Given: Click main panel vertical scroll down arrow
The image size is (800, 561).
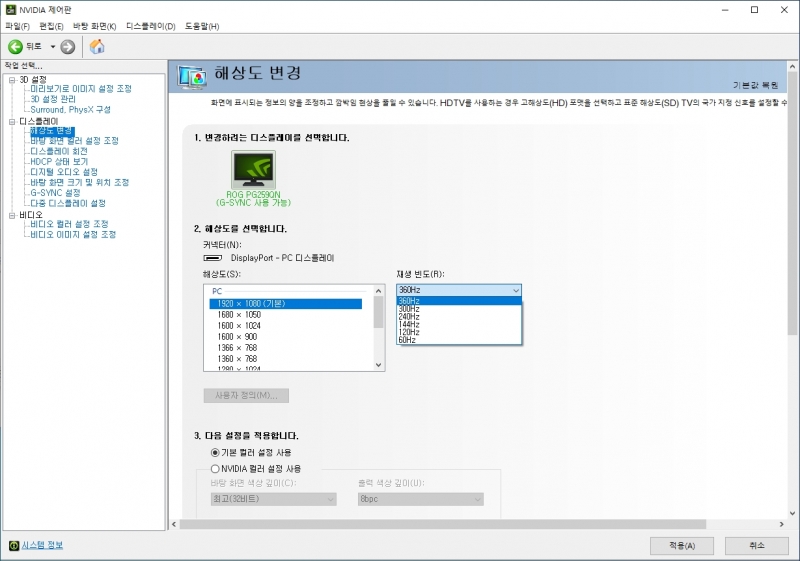Looking at the screenshot, I should pos(792,513).
